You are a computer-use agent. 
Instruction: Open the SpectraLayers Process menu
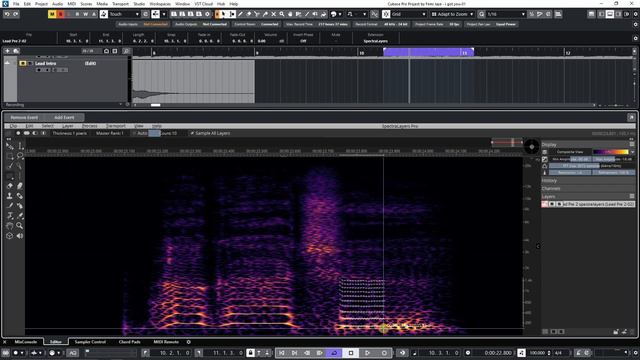tap(90, 126)
